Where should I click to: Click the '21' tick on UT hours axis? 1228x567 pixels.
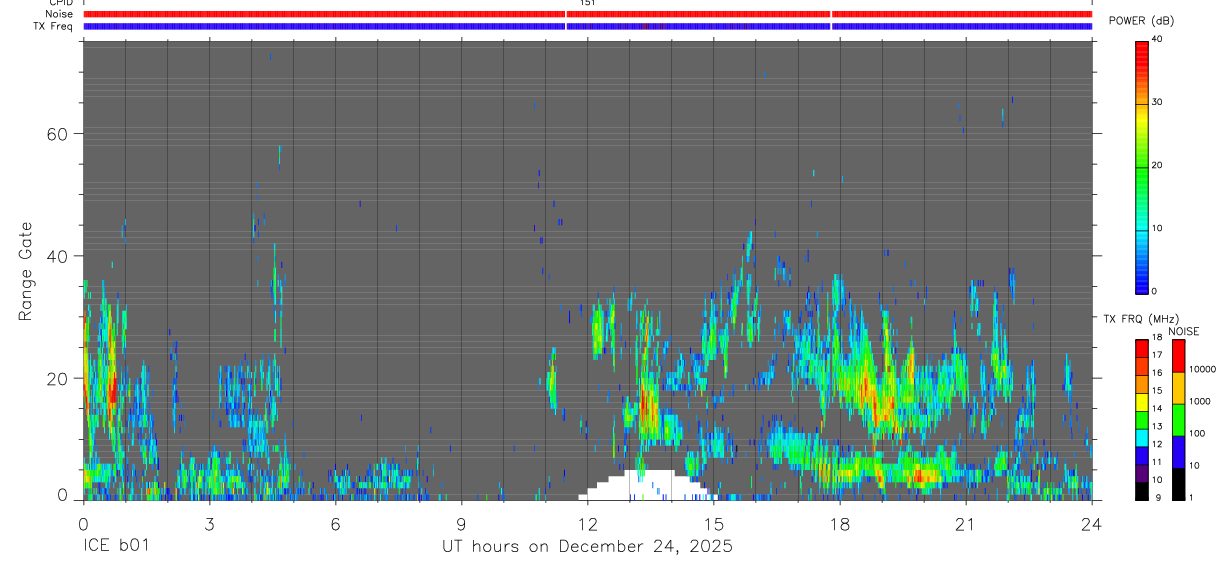[x=966, y=523]
